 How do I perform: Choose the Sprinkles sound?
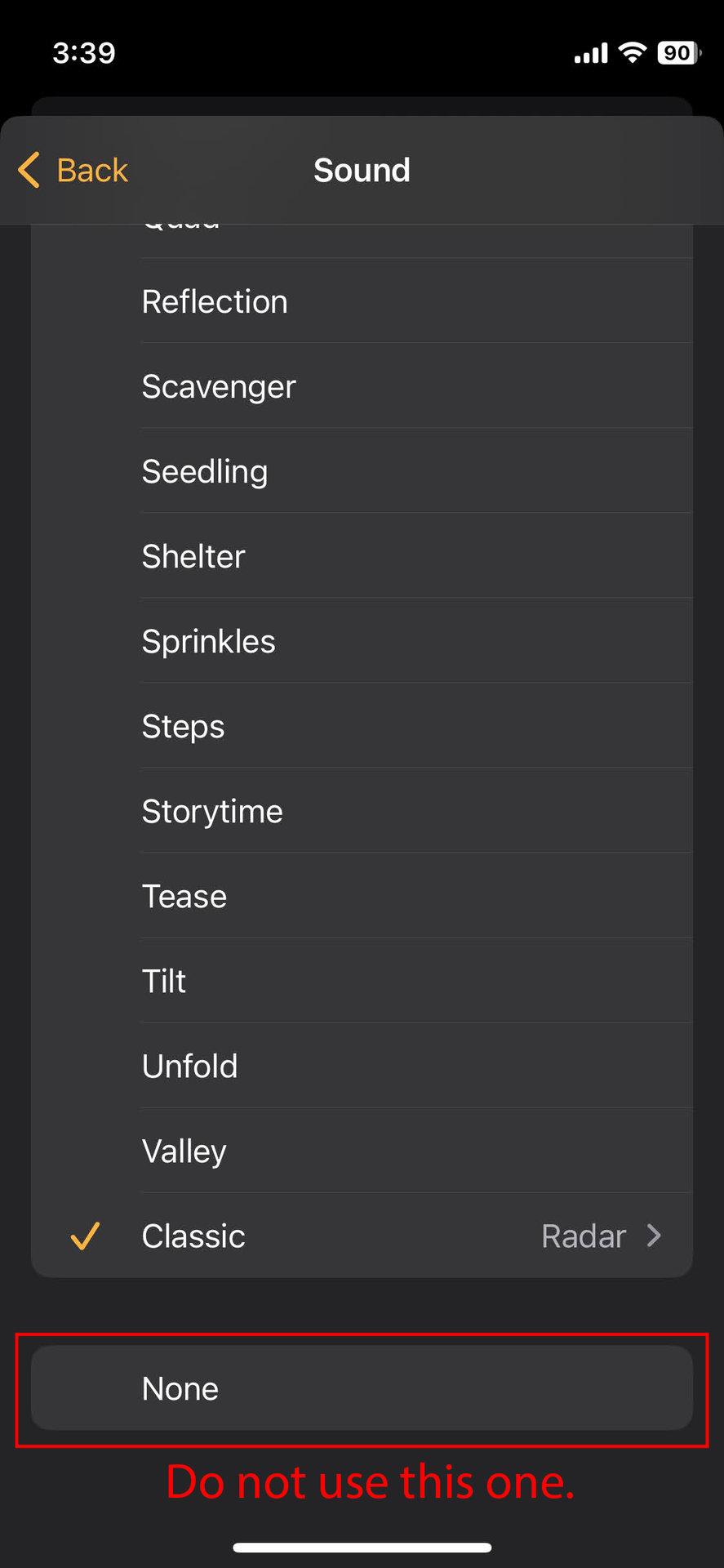click(209, 641)
